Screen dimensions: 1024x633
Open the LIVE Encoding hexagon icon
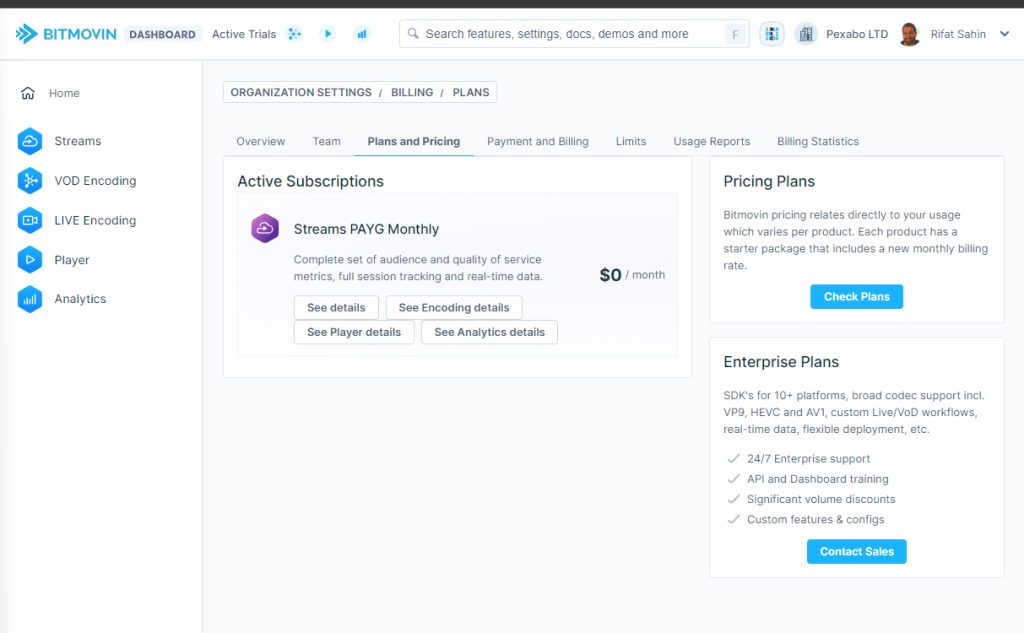(x=30, y=221)
